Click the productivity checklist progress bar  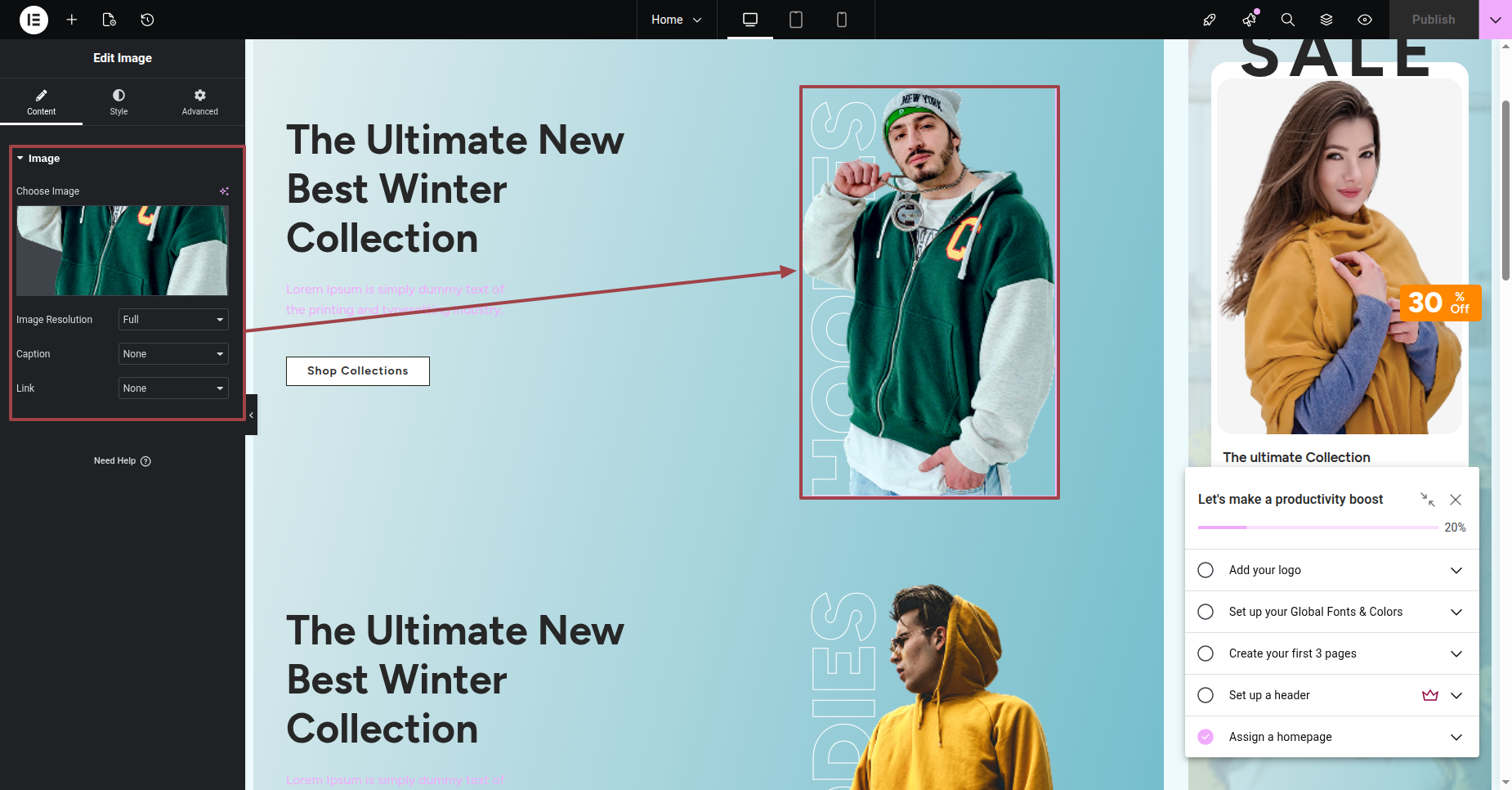coord(1317,527)
